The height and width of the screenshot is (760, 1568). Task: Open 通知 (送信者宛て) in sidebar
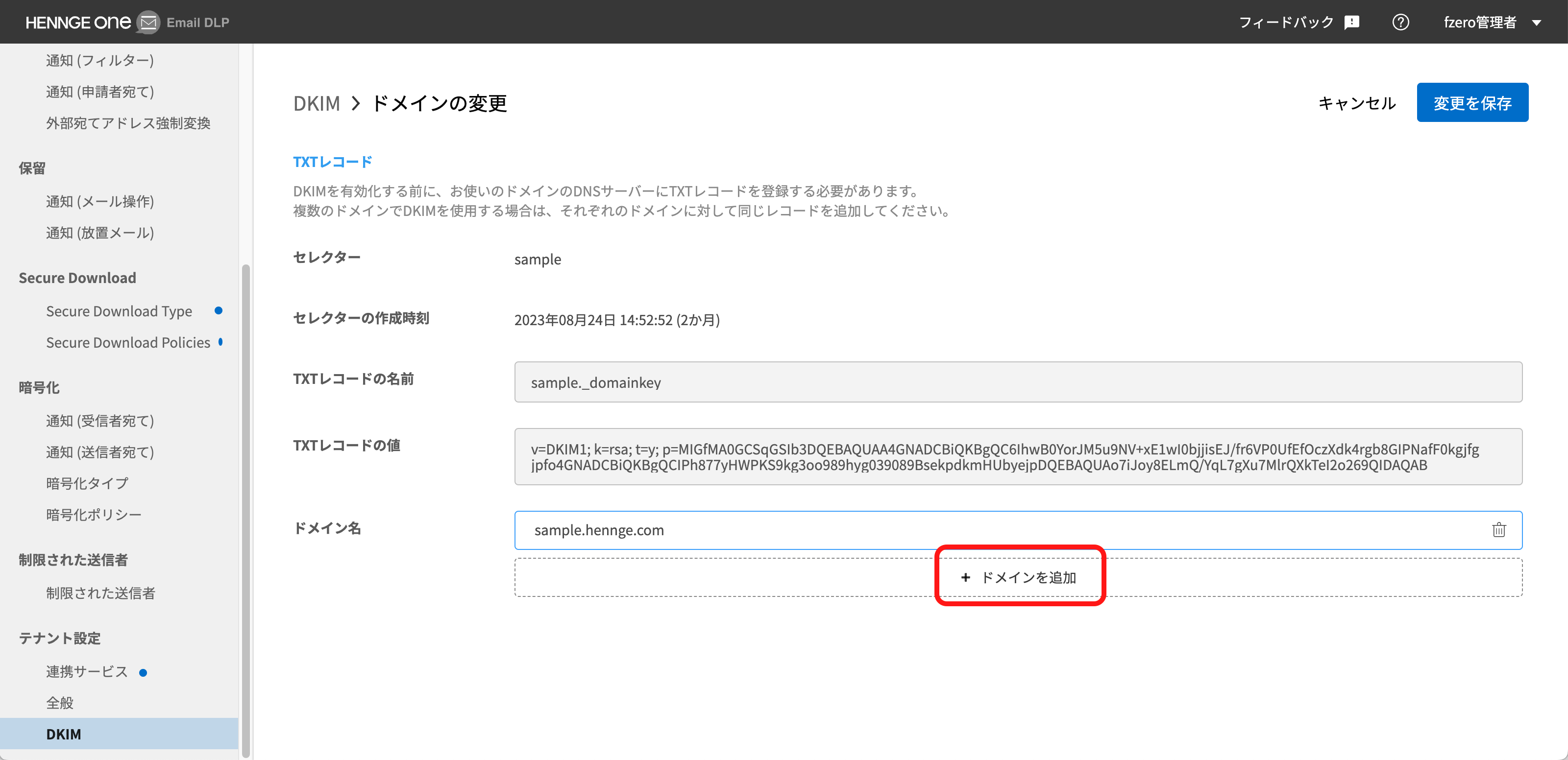100,452
